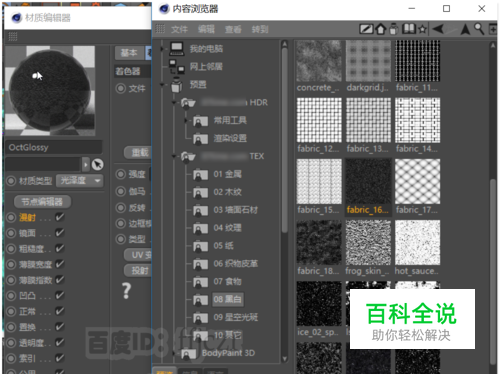Click the BodyPaint 3D folder icon
500x374 pixels.
click(x=188, y=354)
